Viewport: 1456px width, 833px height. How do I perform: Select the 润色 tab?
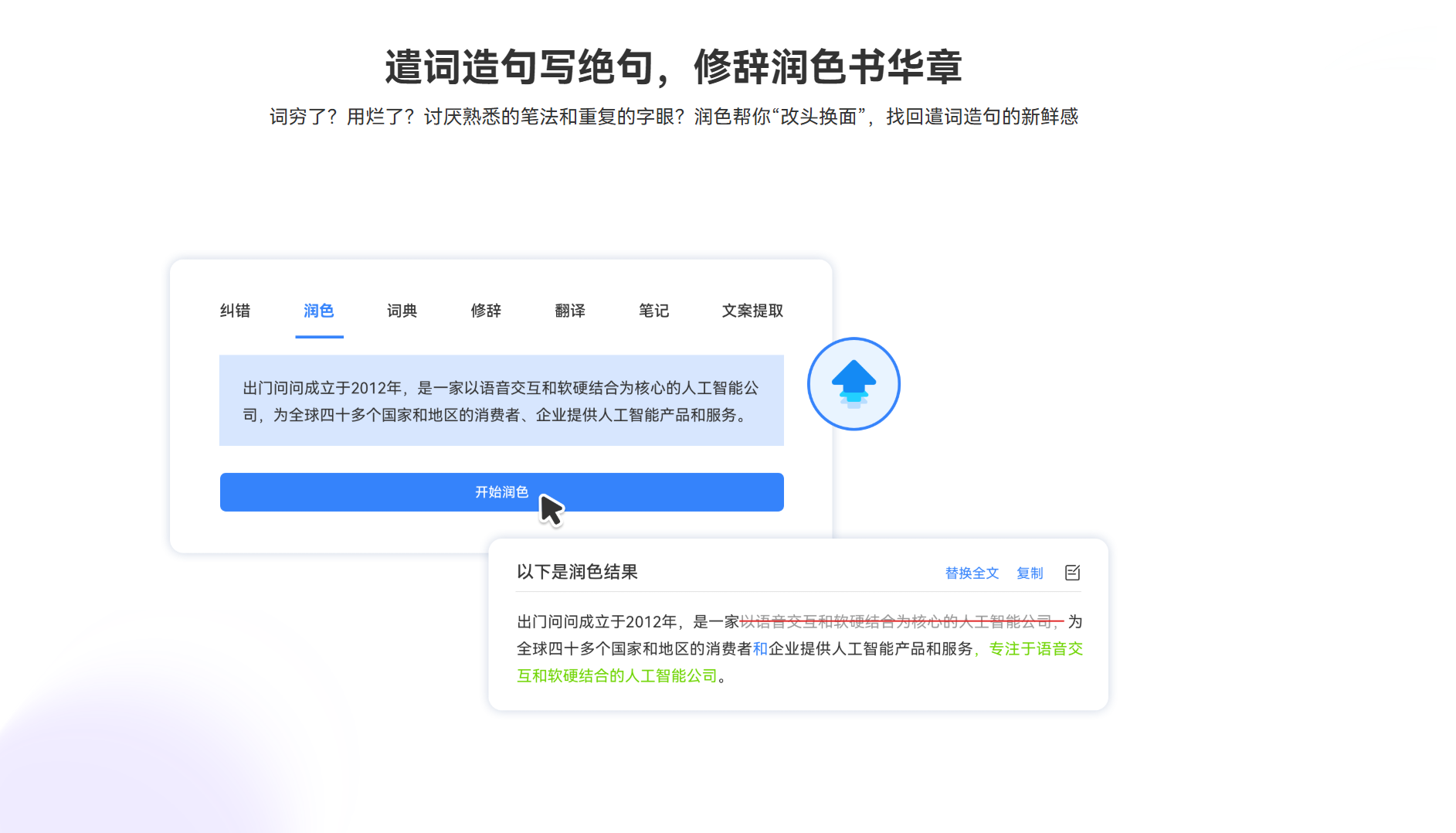point(319,311)
